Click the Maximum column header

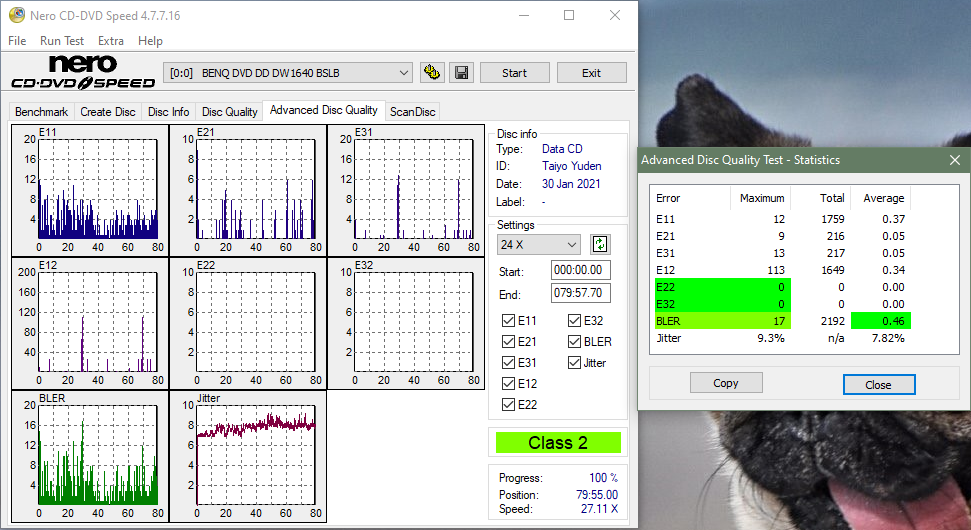762,198
